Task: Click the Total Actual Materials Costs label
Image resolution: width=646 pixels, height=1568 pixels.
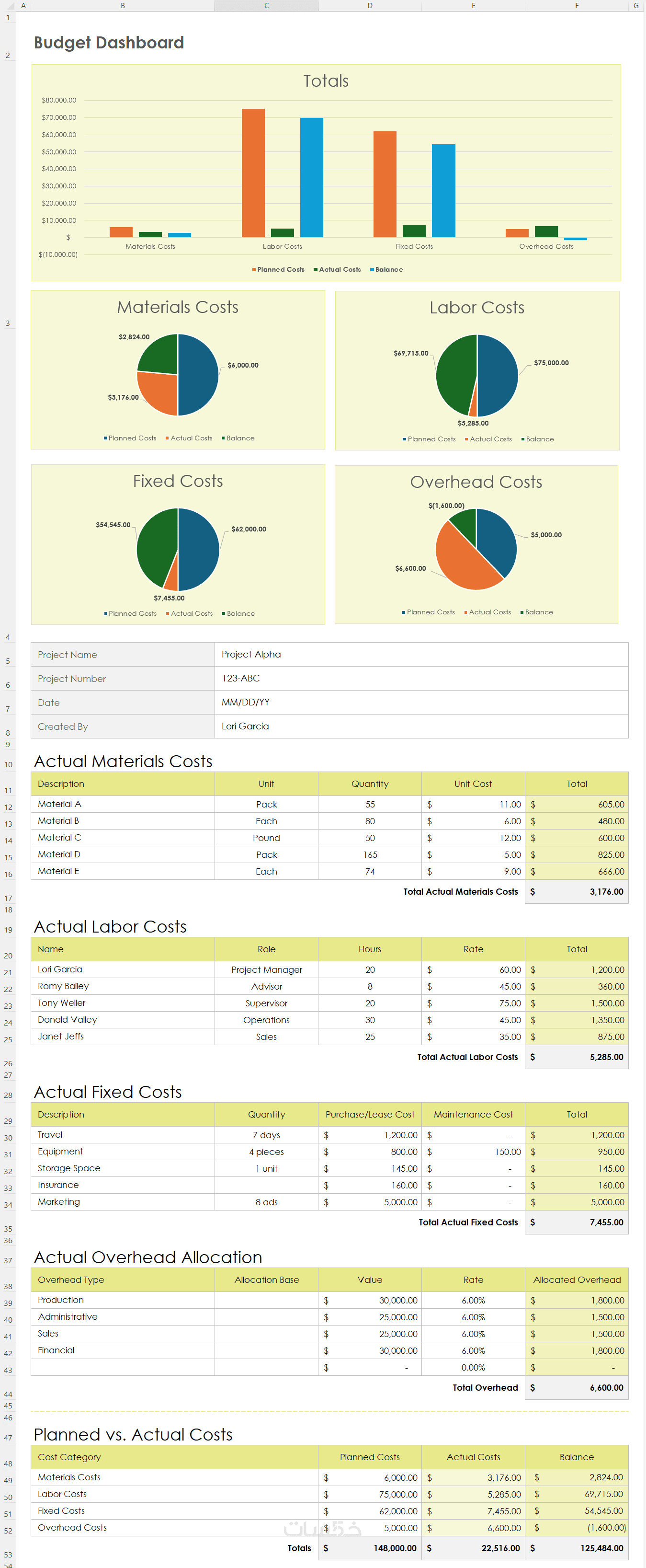Action: 461,892
